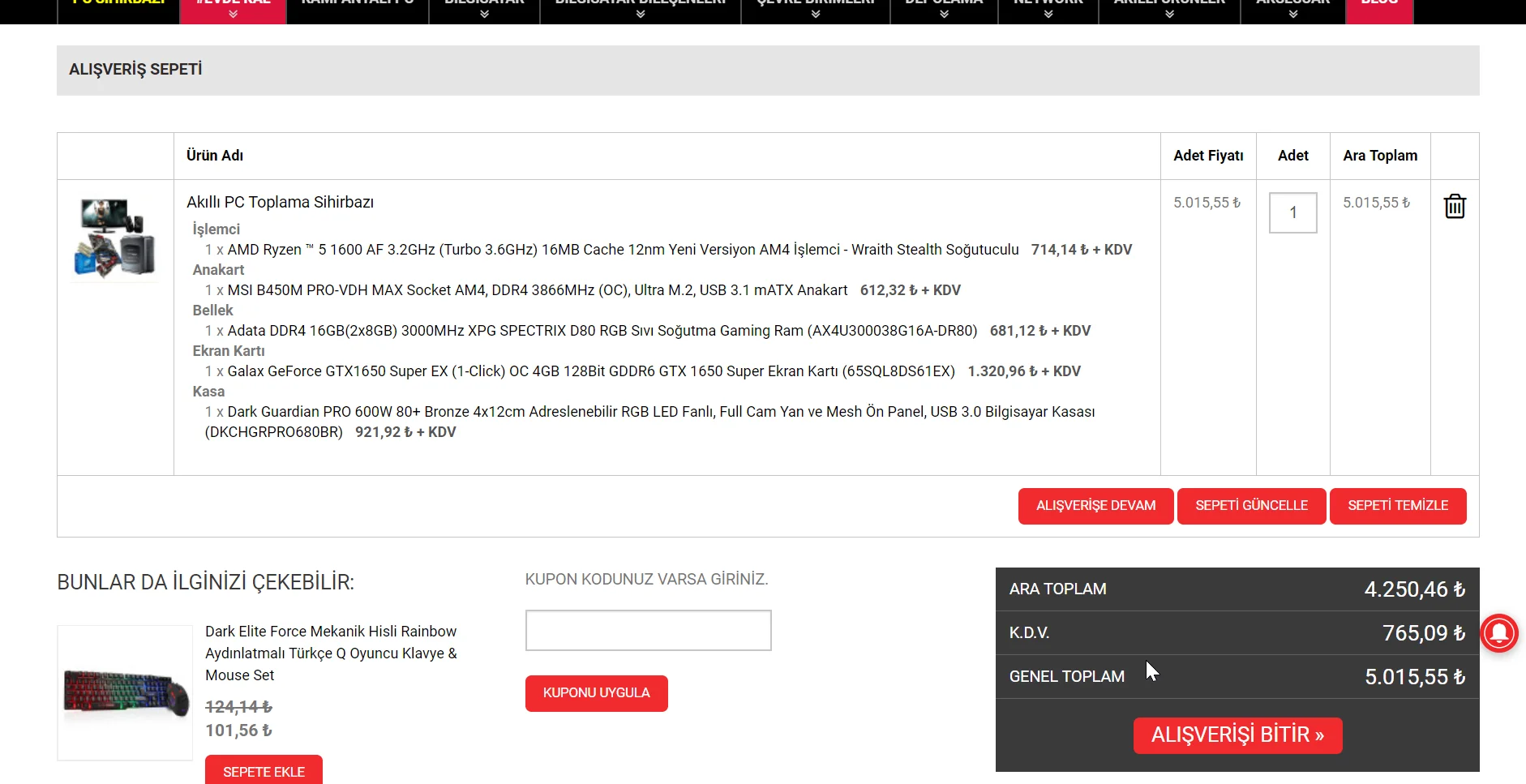The height and width of the screenshot is (784, 1526).
Task: Add the keyboard set with SEPETE EKLE
Action: pyautogui.click(x=264, y=770)
